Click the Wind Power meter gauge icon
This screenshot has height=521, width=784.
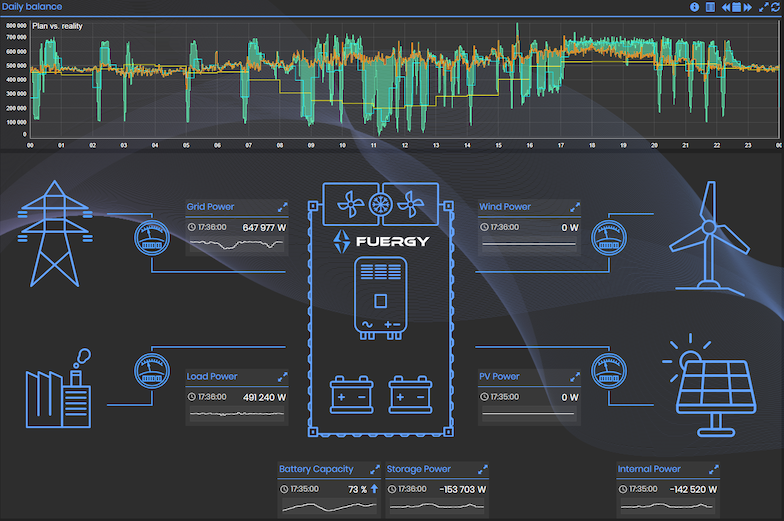point(609,238)
